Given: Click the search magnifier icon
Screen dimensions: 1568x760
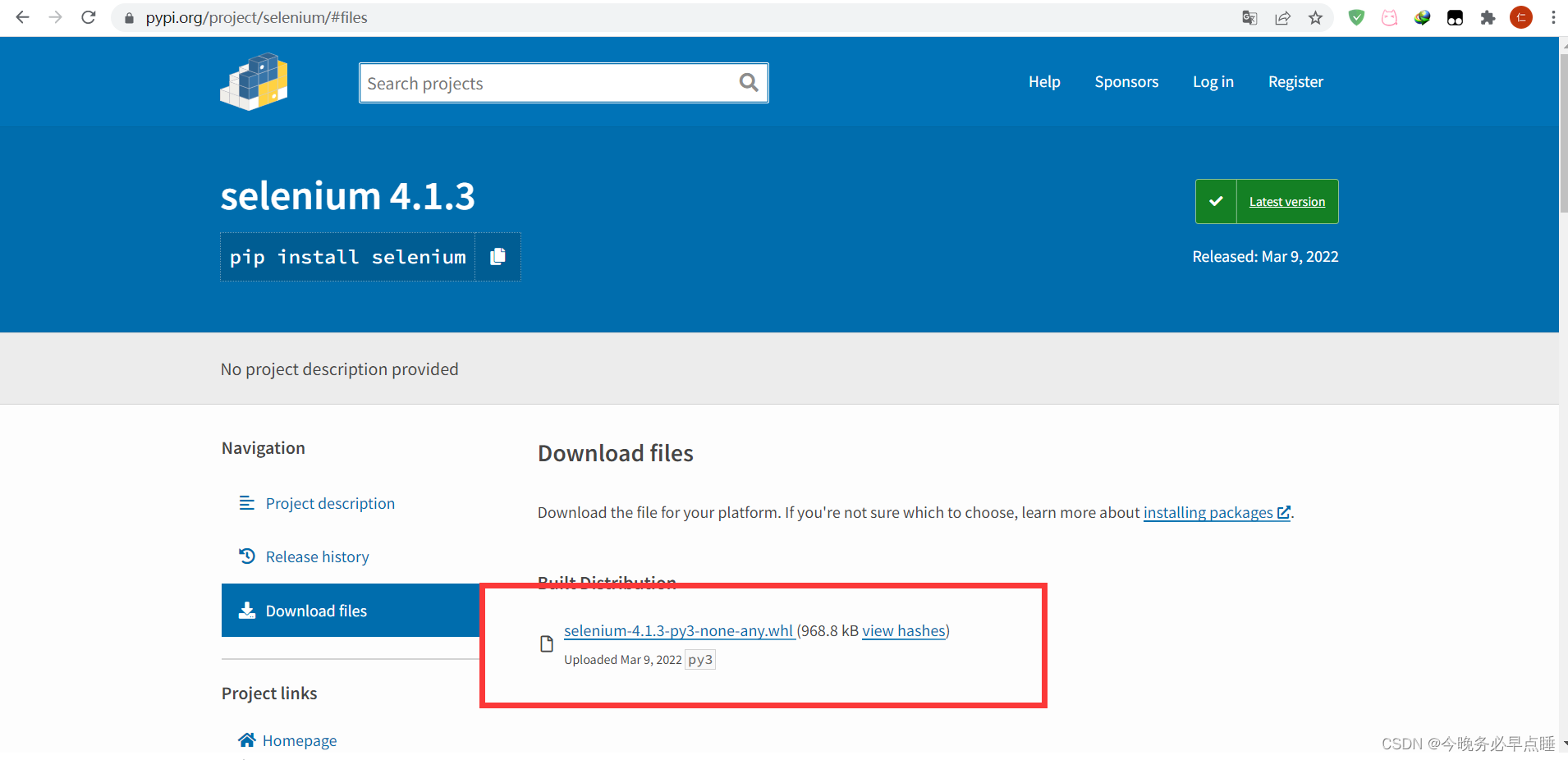Looking at the screenshot, I should click(748, 82).
